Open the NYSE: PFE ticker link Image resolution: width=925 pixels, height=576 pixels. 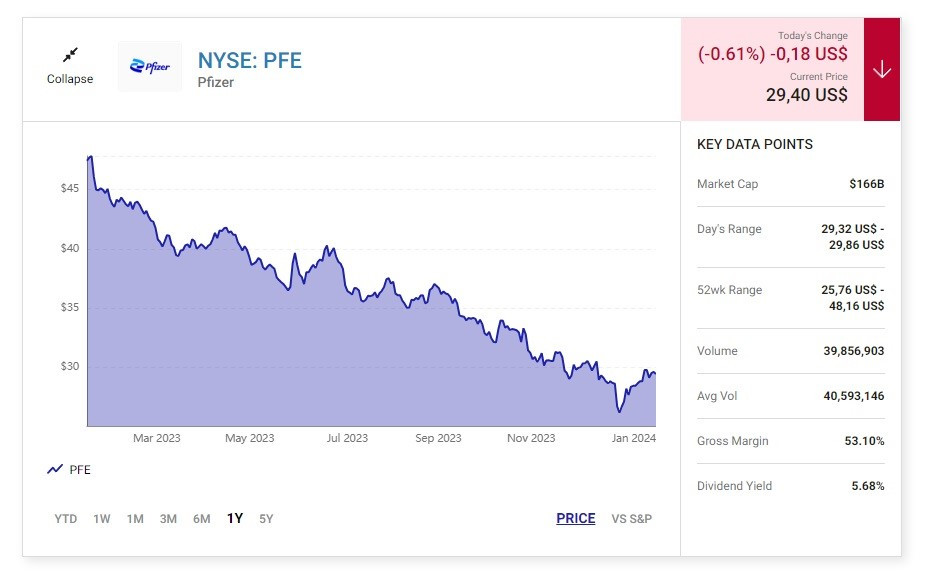coord(249,60)
